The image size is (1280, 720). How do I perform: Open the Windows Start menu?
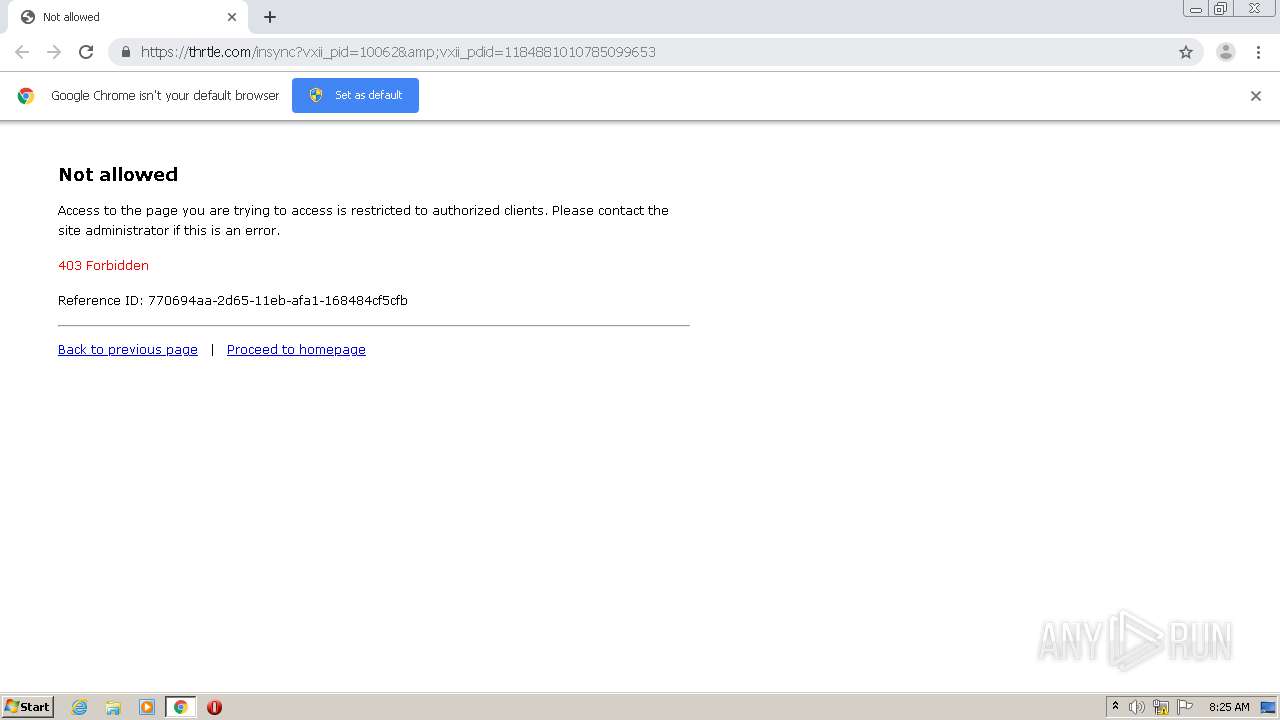pyautogui.click(x=28, y=707)
